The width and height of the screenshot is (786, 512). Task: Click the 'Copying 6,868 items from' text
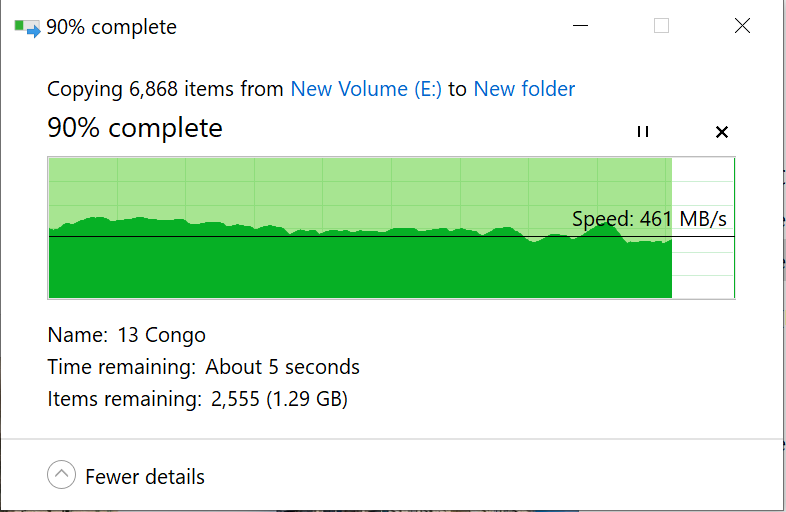165,89
